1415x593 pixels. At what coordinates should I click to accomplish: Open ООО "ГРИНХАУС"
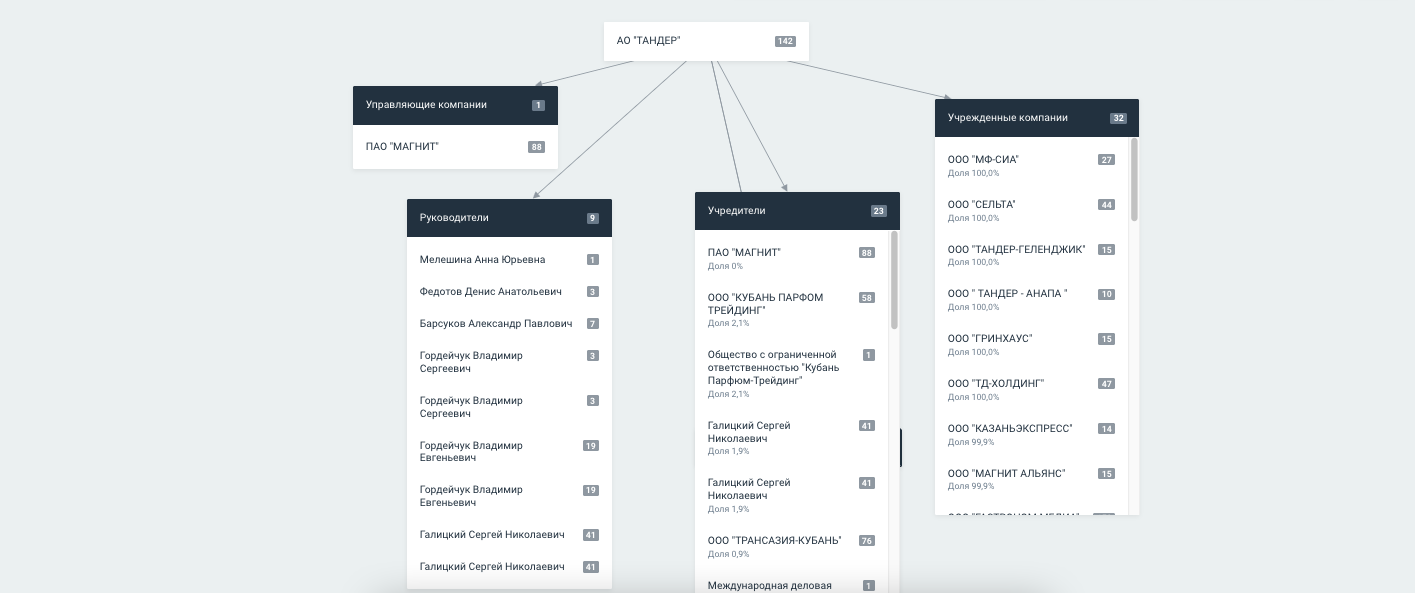990,339
